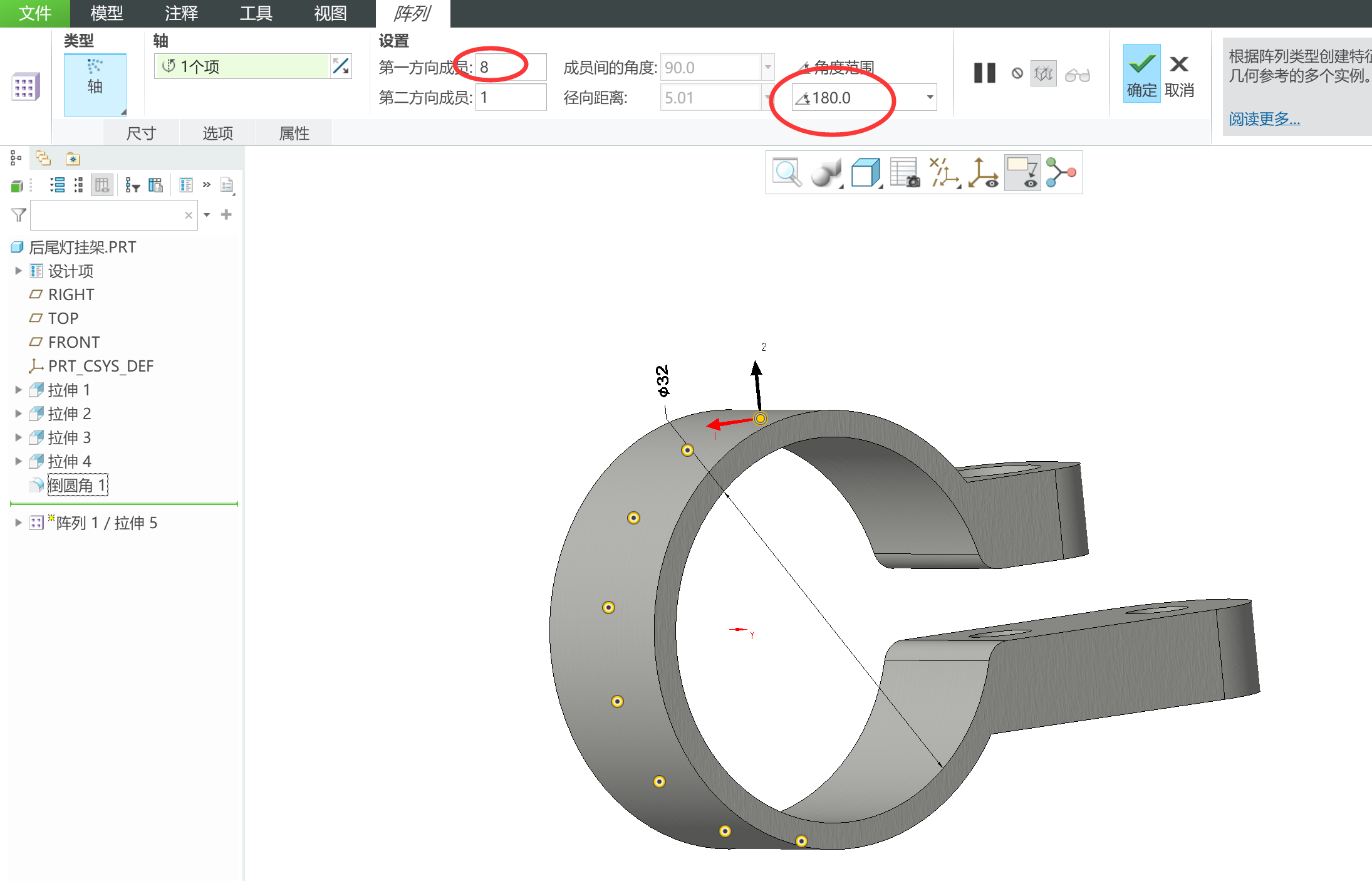Select 倒圆角 1 in model tree
Viewport: 1372px width, 881px height.
pyautogui.click(x=77, y=485)
